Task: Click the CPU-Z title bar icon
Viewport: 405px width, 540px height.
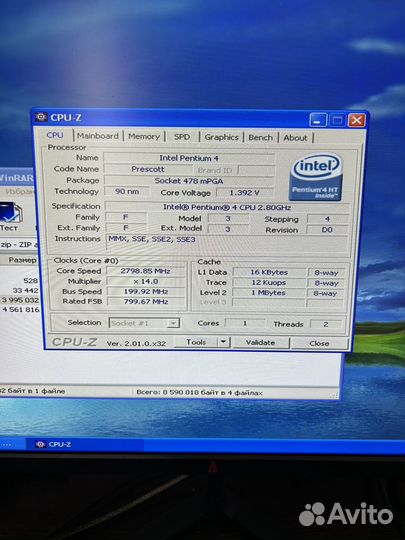Action: [41, 117]
